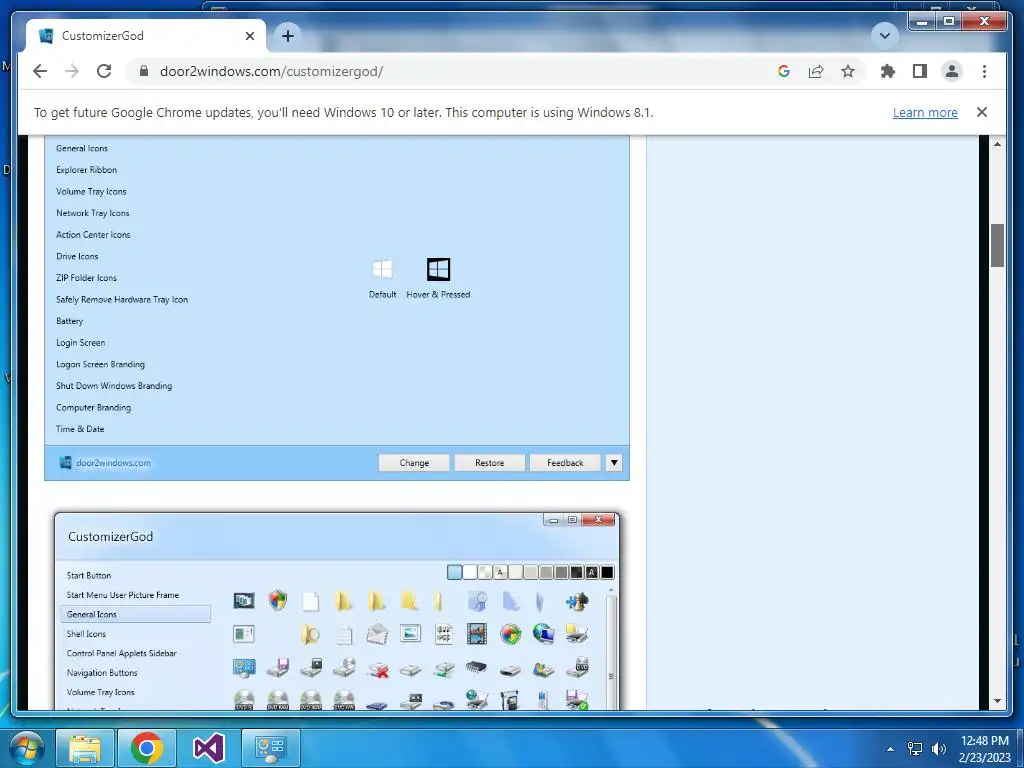Screen dimensions: 1024x768
Task: Bookmark this page with the star icon
Action: [848, 71]
